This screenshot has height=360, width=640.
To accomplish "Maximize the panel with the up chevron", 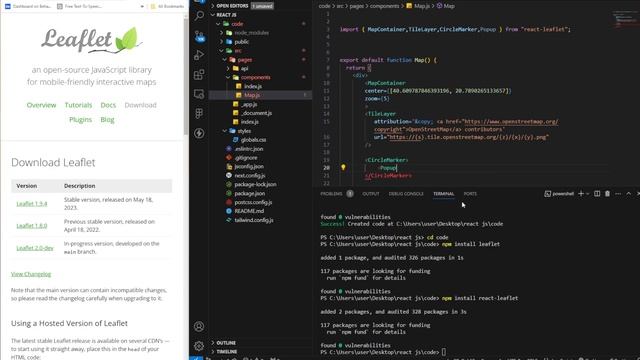I will [629, 193].
